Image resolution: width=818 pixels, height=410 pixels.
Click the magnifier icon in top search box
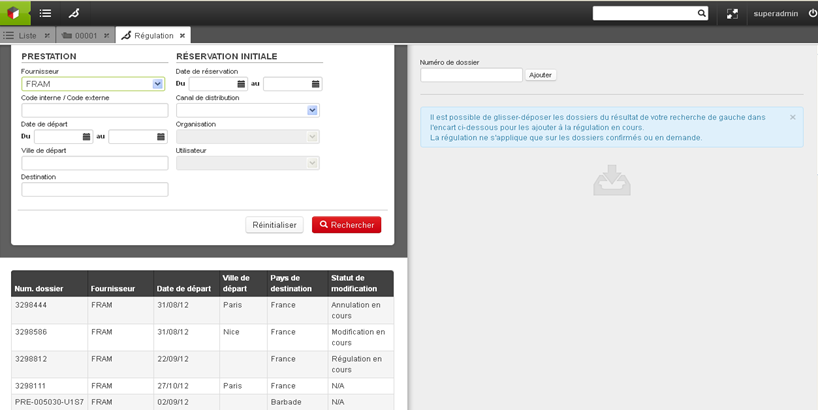click(x=701, y=13)
